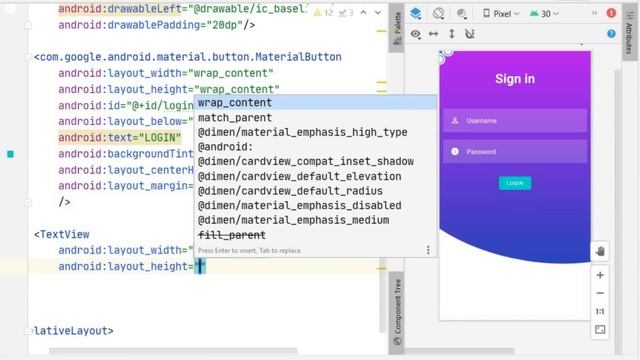Choose @dimen/material_emphasis_disabled suggestion
Viewport: 640px width, 360px height.
click(x=316, y=205)
